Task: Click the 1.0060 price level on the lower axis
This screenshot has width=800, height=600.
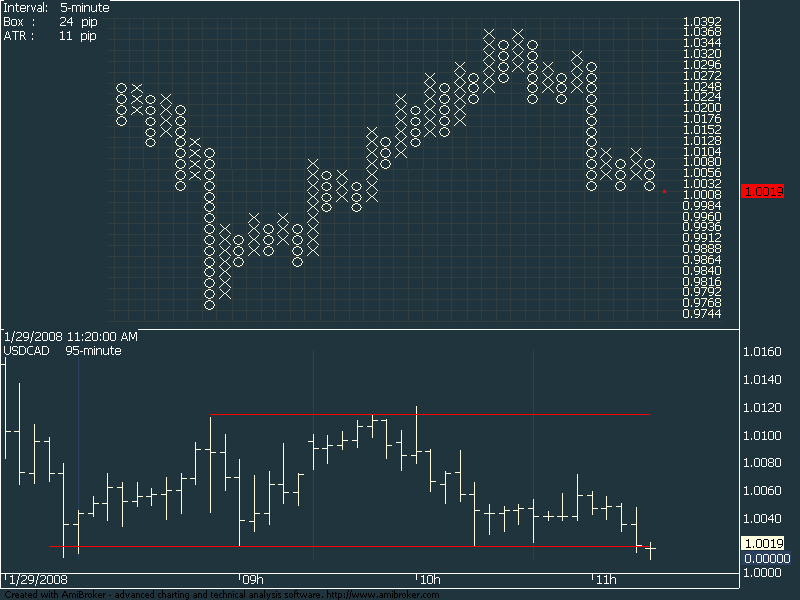Action: coord(762,491)
